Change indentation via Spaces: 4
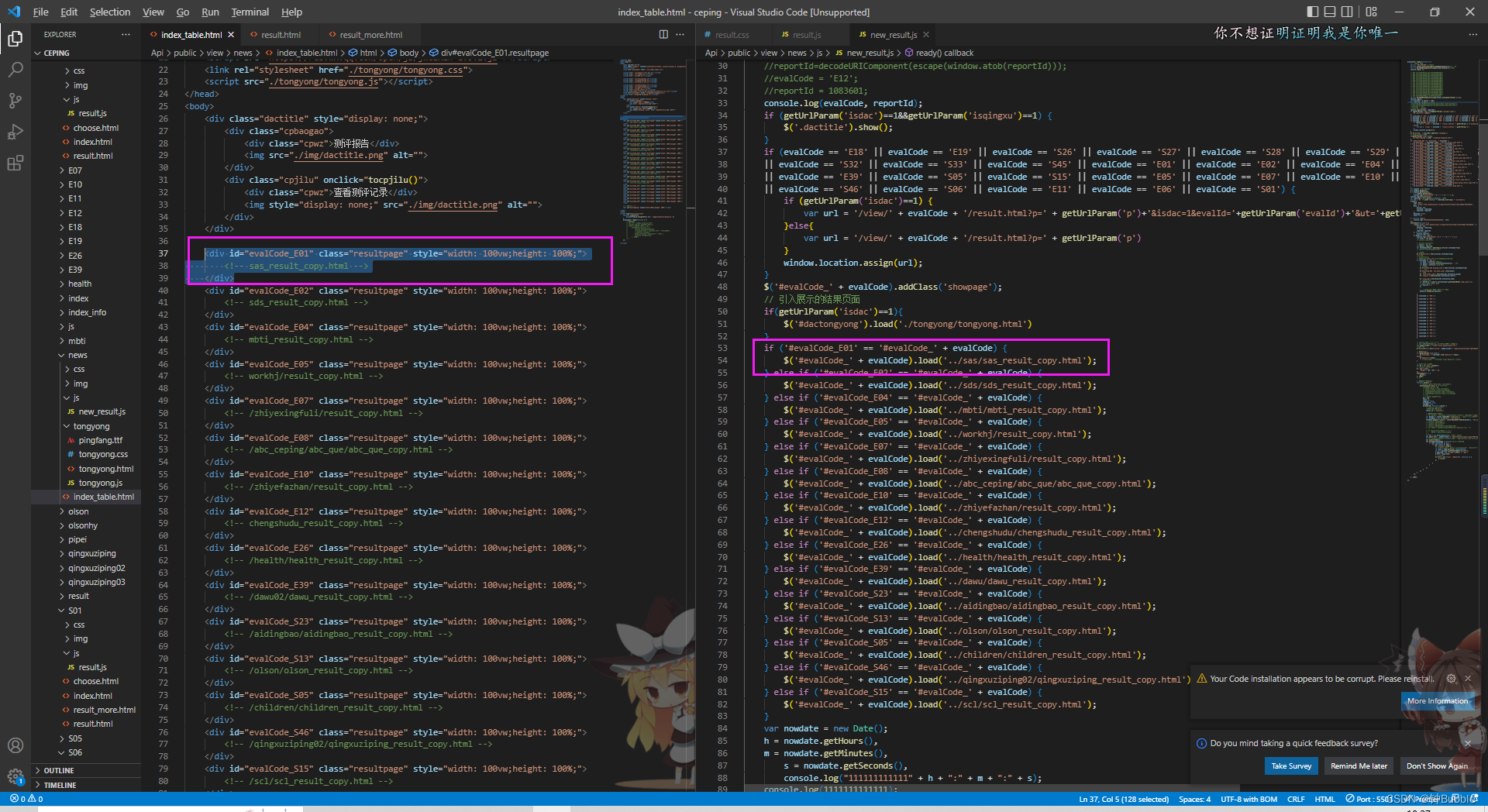Screen dimensions: 1488x812 coord(1194,799)
